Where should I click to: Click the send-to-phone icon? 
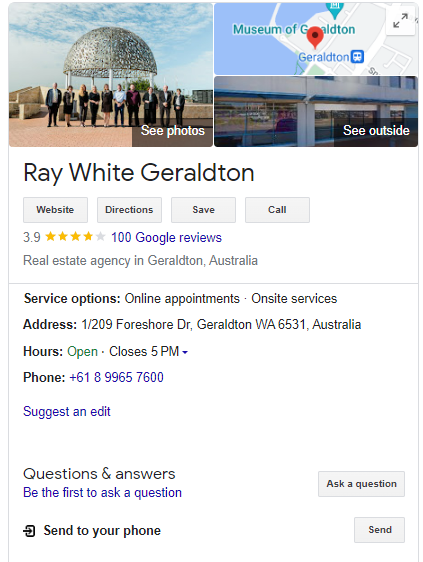[x=29, y=530]
